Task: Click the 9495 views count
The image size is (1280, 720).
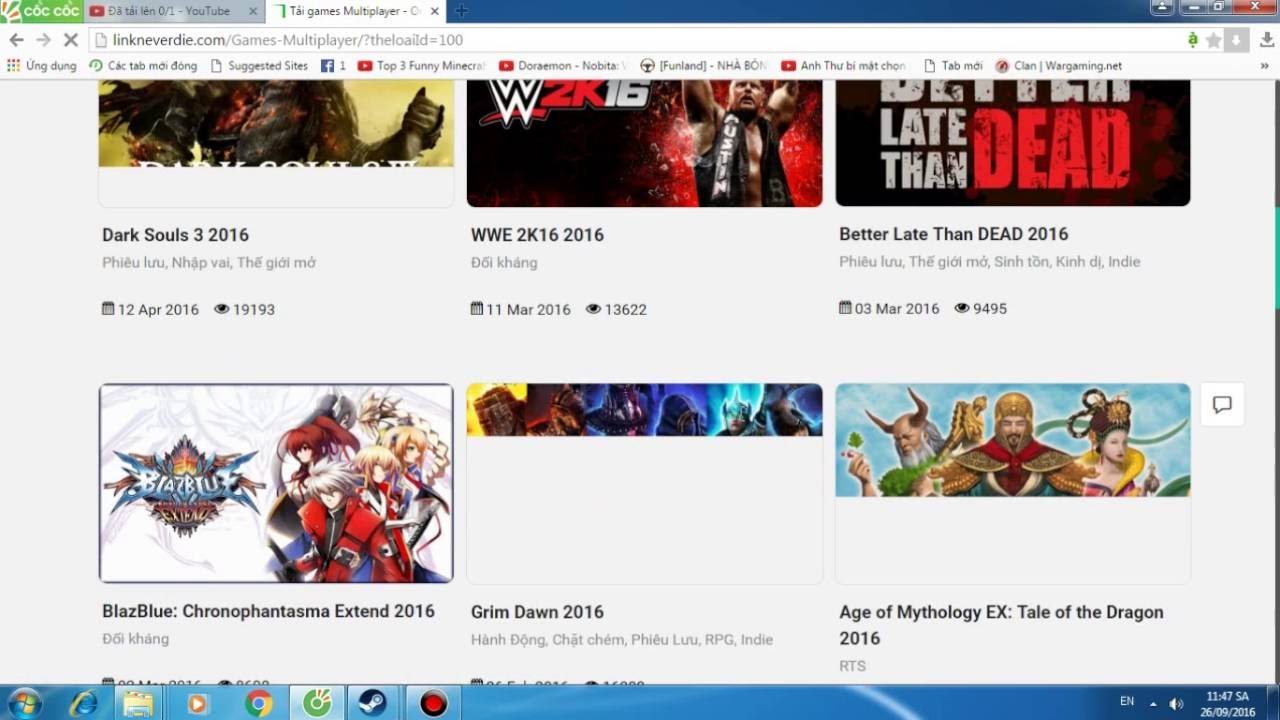Action: pyautogui.click(x=990, y=309)
